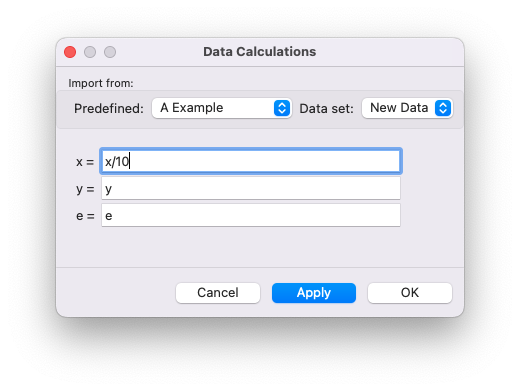Viewport: 520px width, 391px height.
Task: Click the gray zoom window button
Action: pyautogui.click(x=110, y=52)
